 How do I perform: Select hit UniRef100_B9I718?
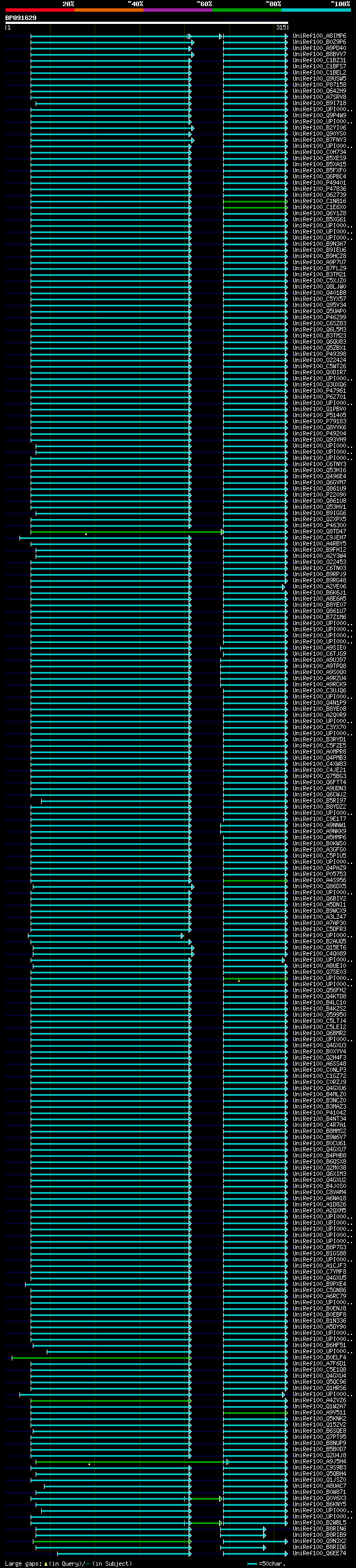[319, 103]
